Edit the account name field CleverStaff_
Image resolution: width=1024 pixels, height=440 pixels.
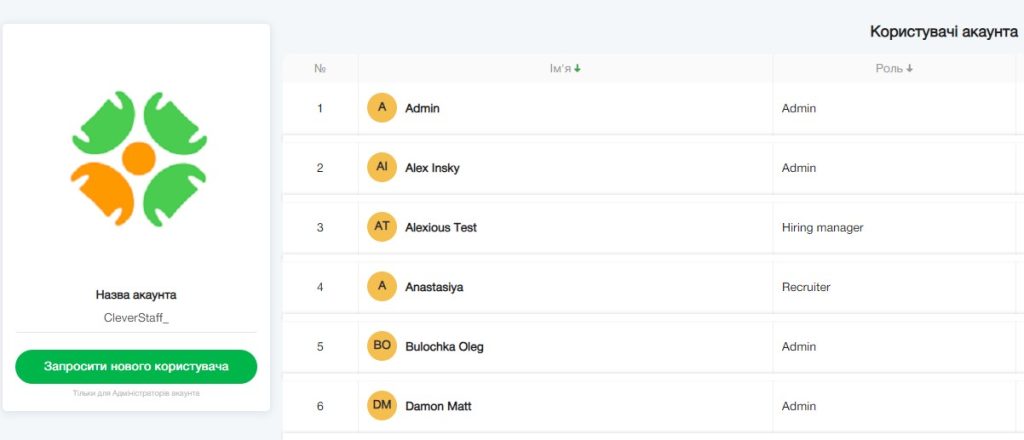coord(136,318)
